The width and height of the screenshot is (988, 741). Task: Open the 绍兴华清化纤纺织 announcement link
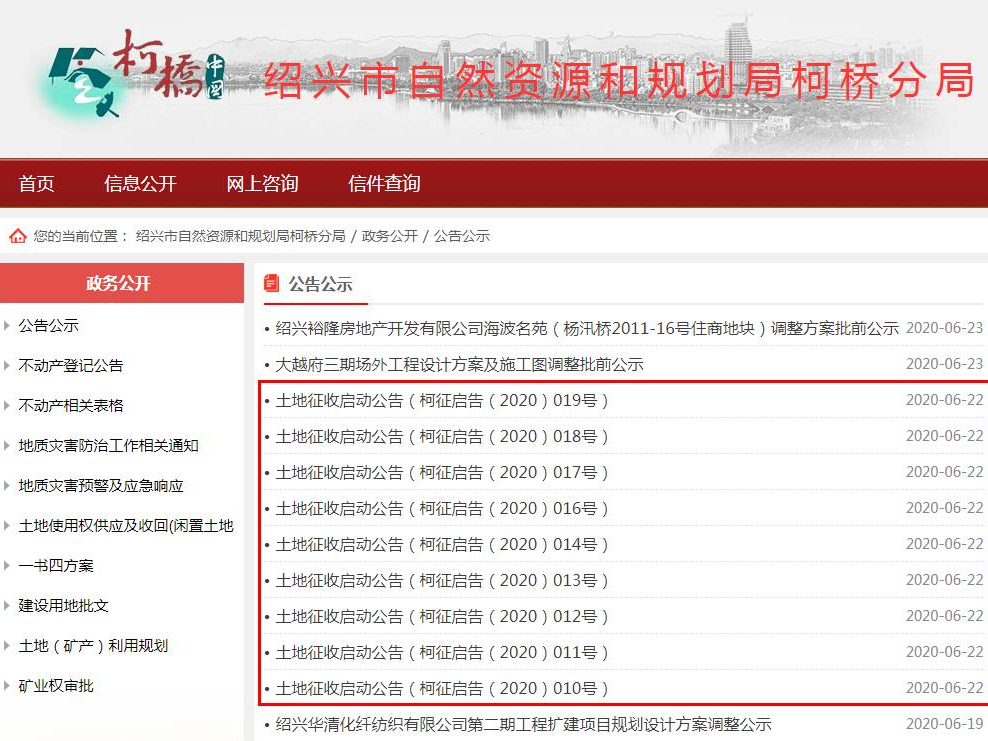point(523,724)
